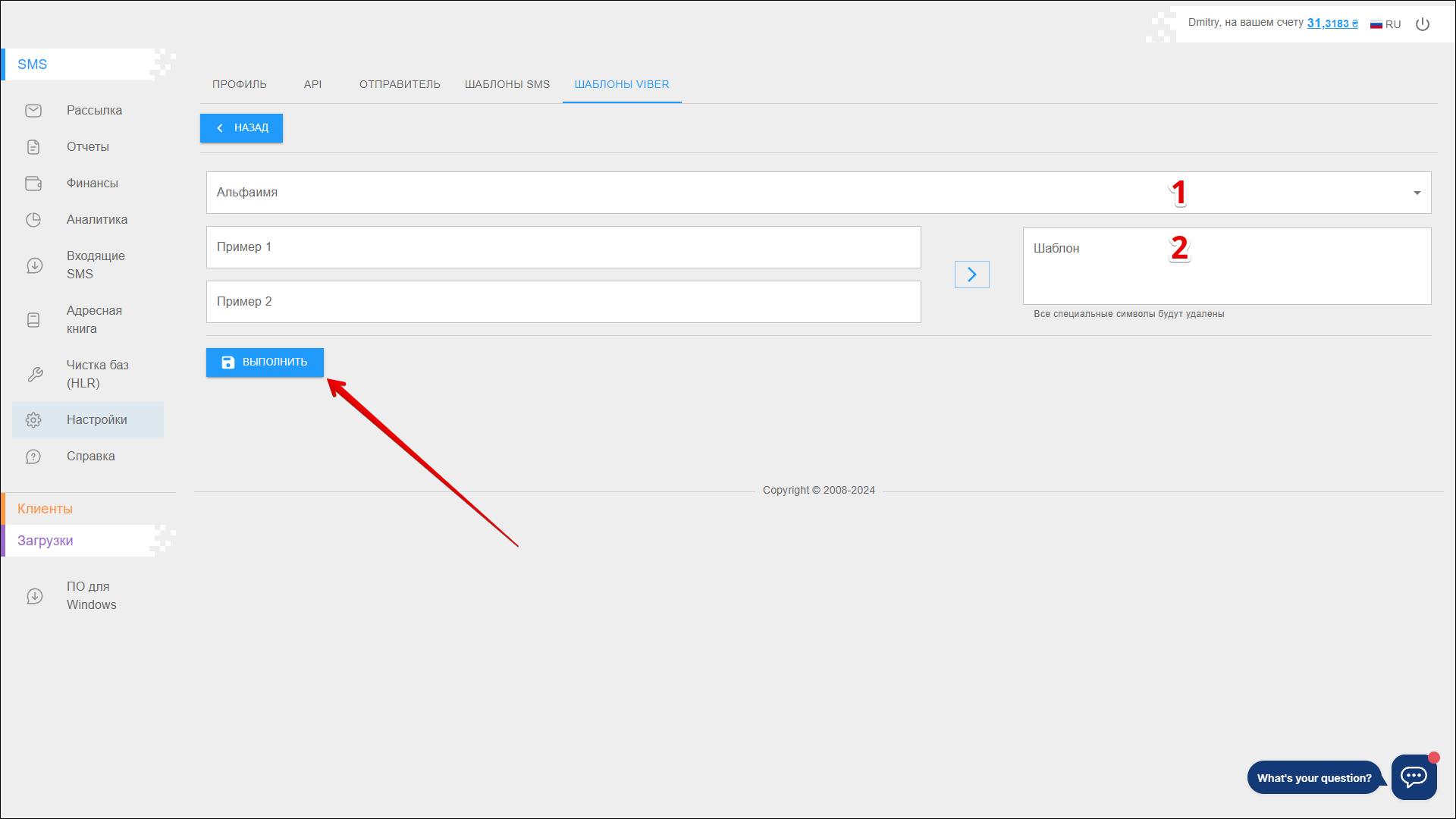Screen dimensions: 1456x819
Task: Open Отчеты via its document icon
Action: pyautogui.click(x=33, y=147)
